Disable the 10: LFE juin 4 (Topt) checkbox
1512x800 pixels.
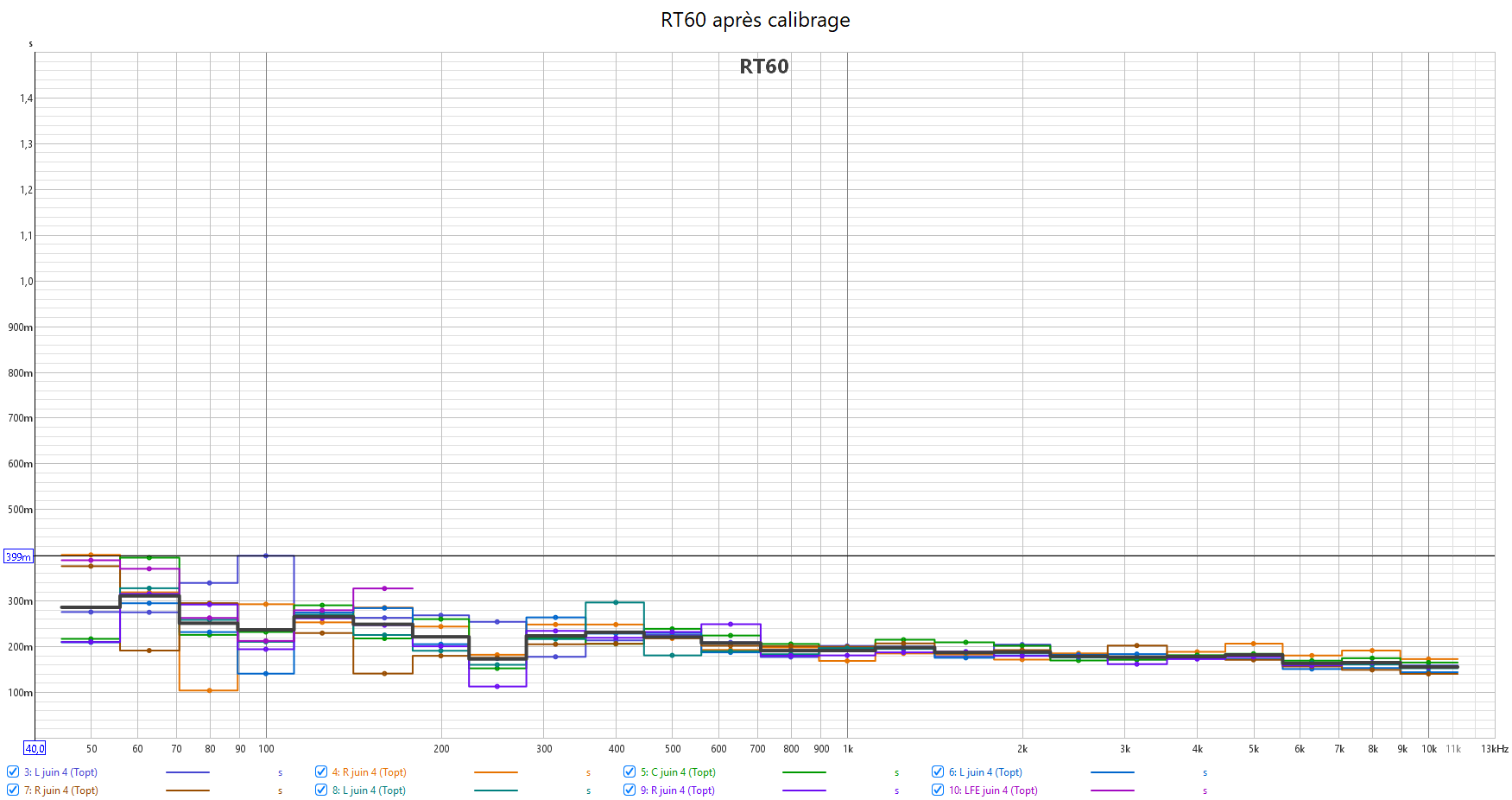coord(938,790)
